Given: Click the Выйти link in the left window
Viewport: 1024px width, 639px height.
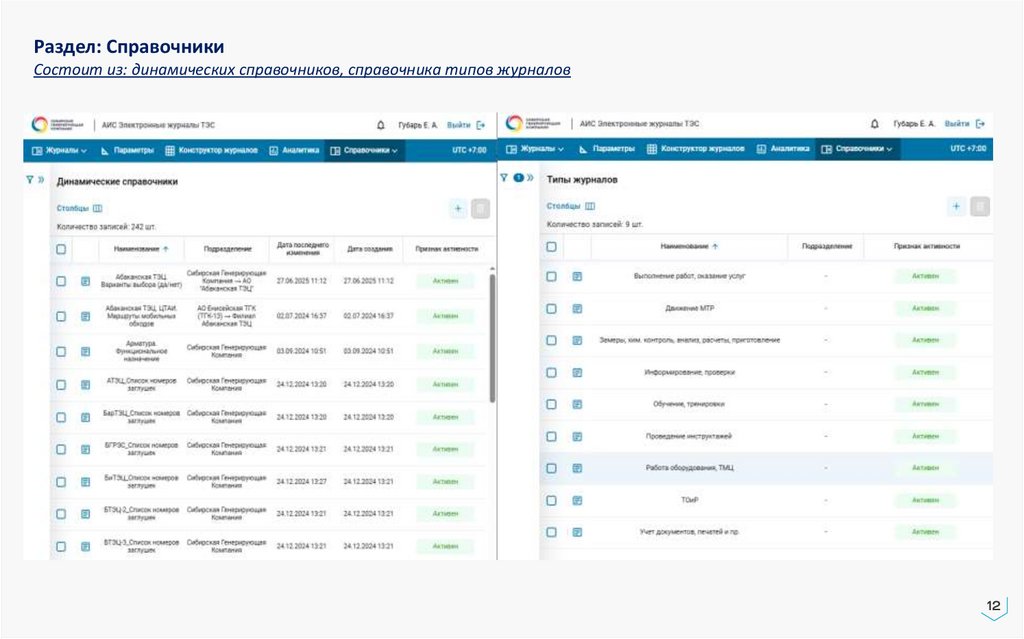Looking at the screenshot, I should [x=458, y=125].
